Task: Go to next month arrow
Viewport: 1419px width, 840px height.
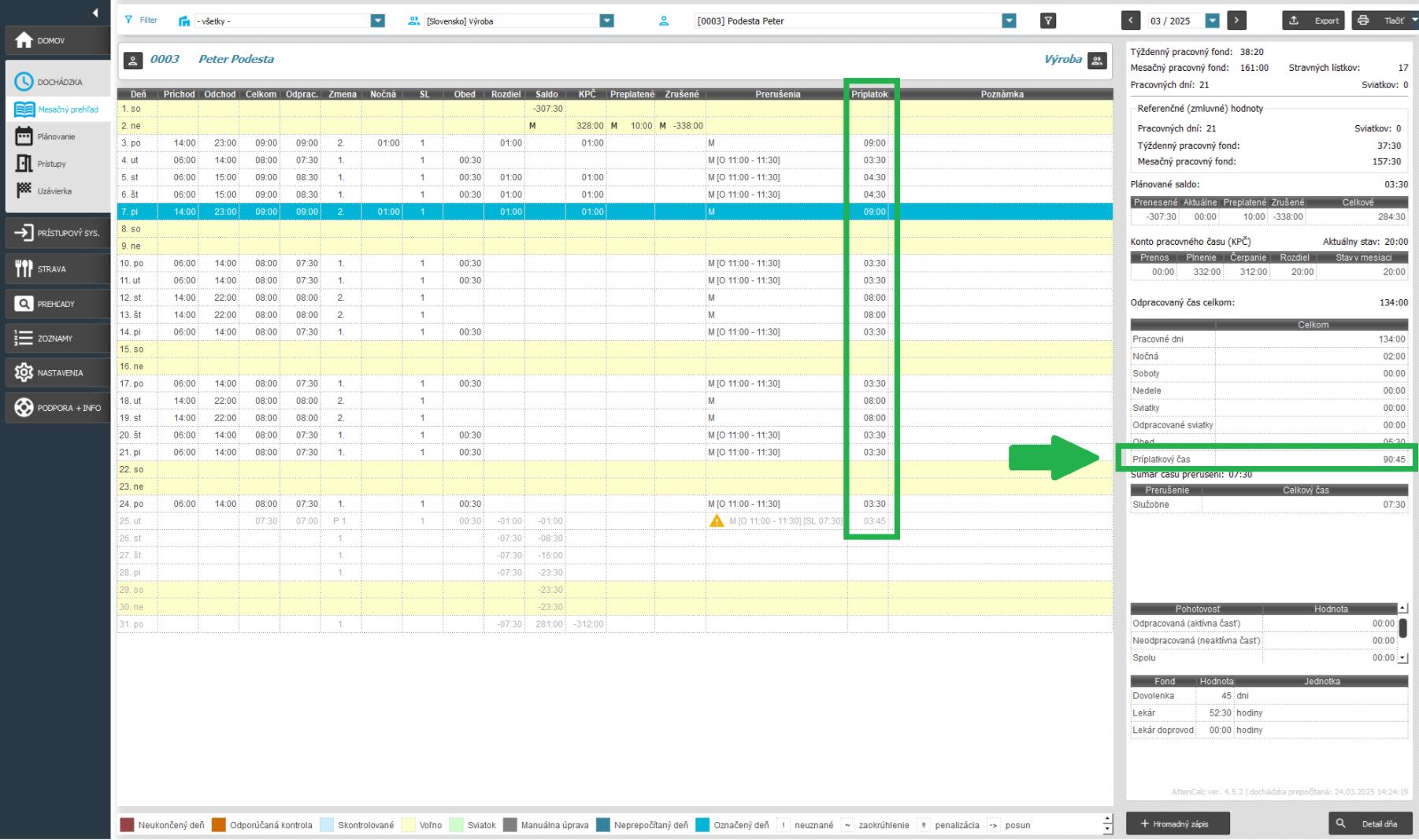Action: click(x=1236, y=21)
